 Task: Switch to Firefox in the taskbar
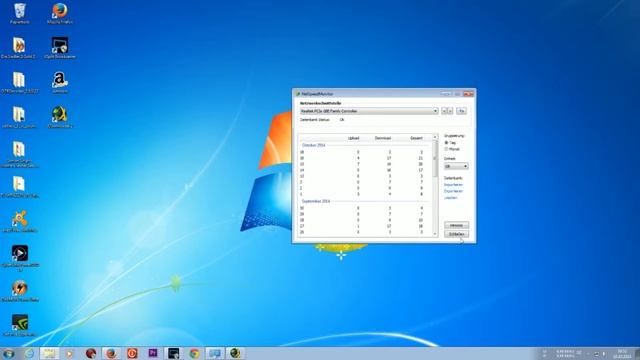pos(111,353)
